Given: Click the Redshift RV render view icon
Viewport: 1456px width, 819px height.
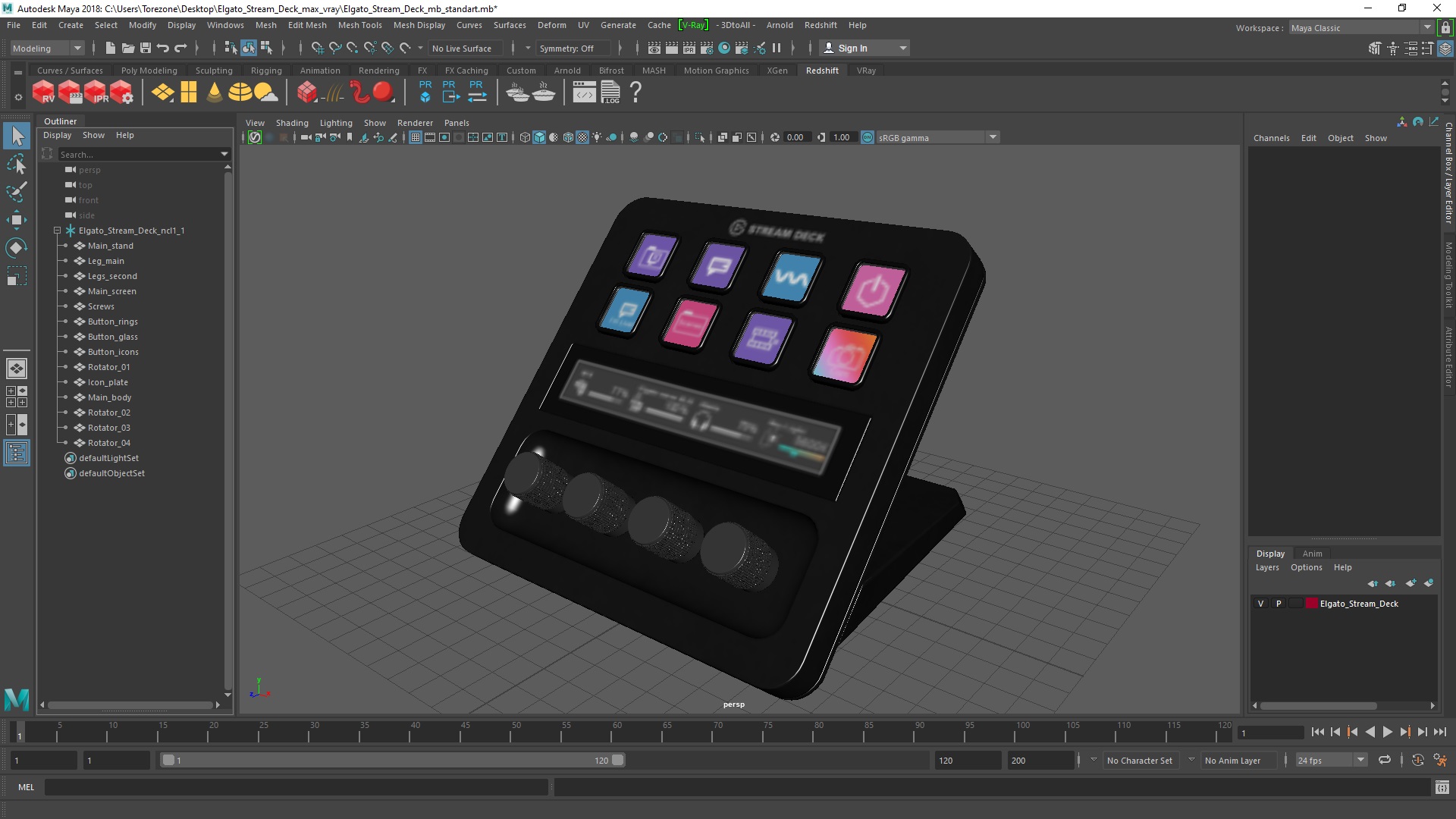Looking at the screenshot, I should 43,93.
